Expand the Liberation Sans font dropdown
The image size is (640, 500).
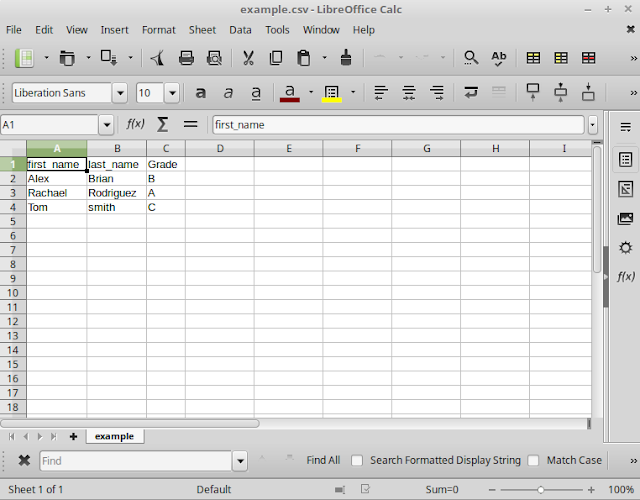point(120,93)
